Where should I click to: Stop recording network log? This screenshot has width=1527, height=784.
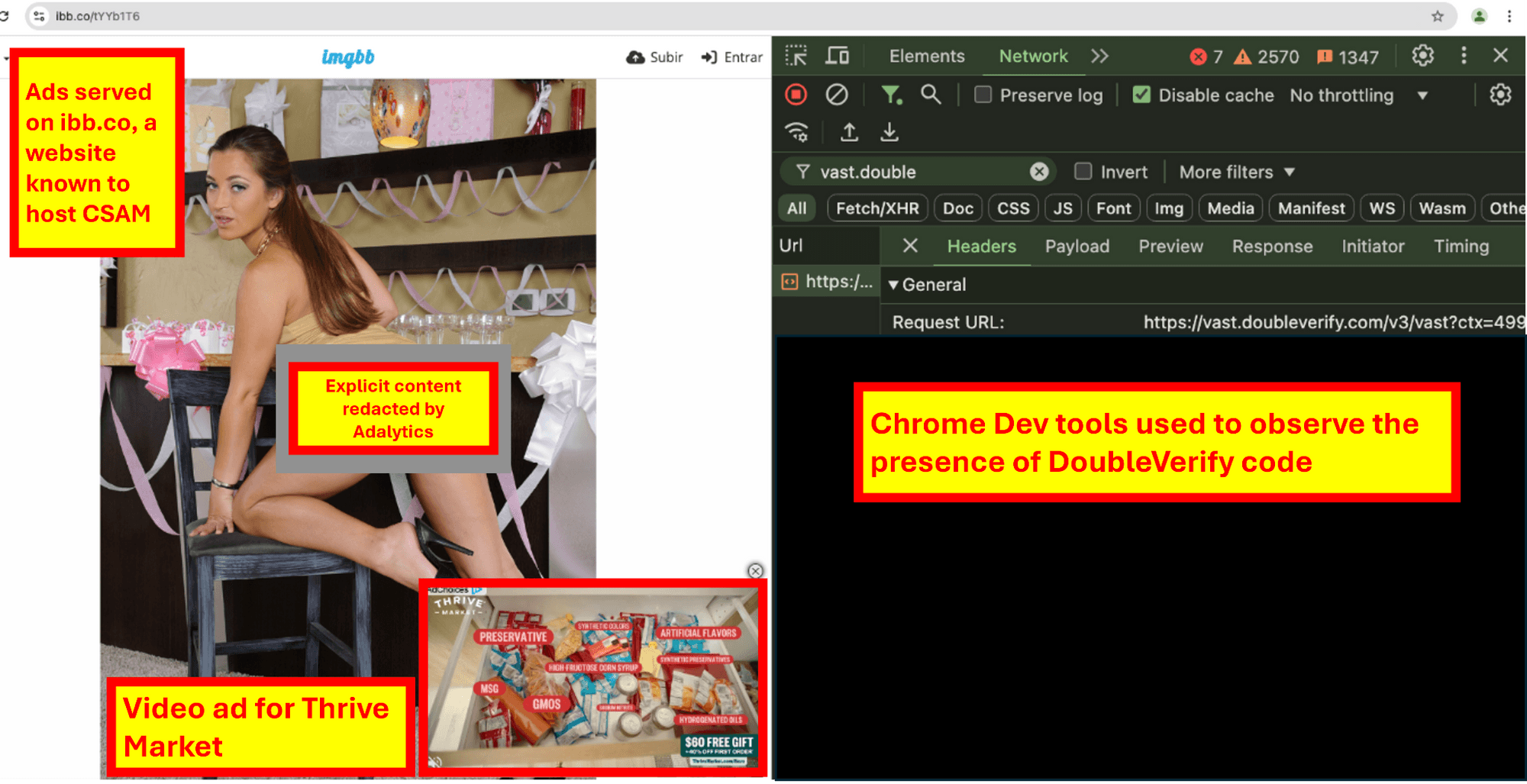(796, 95)
